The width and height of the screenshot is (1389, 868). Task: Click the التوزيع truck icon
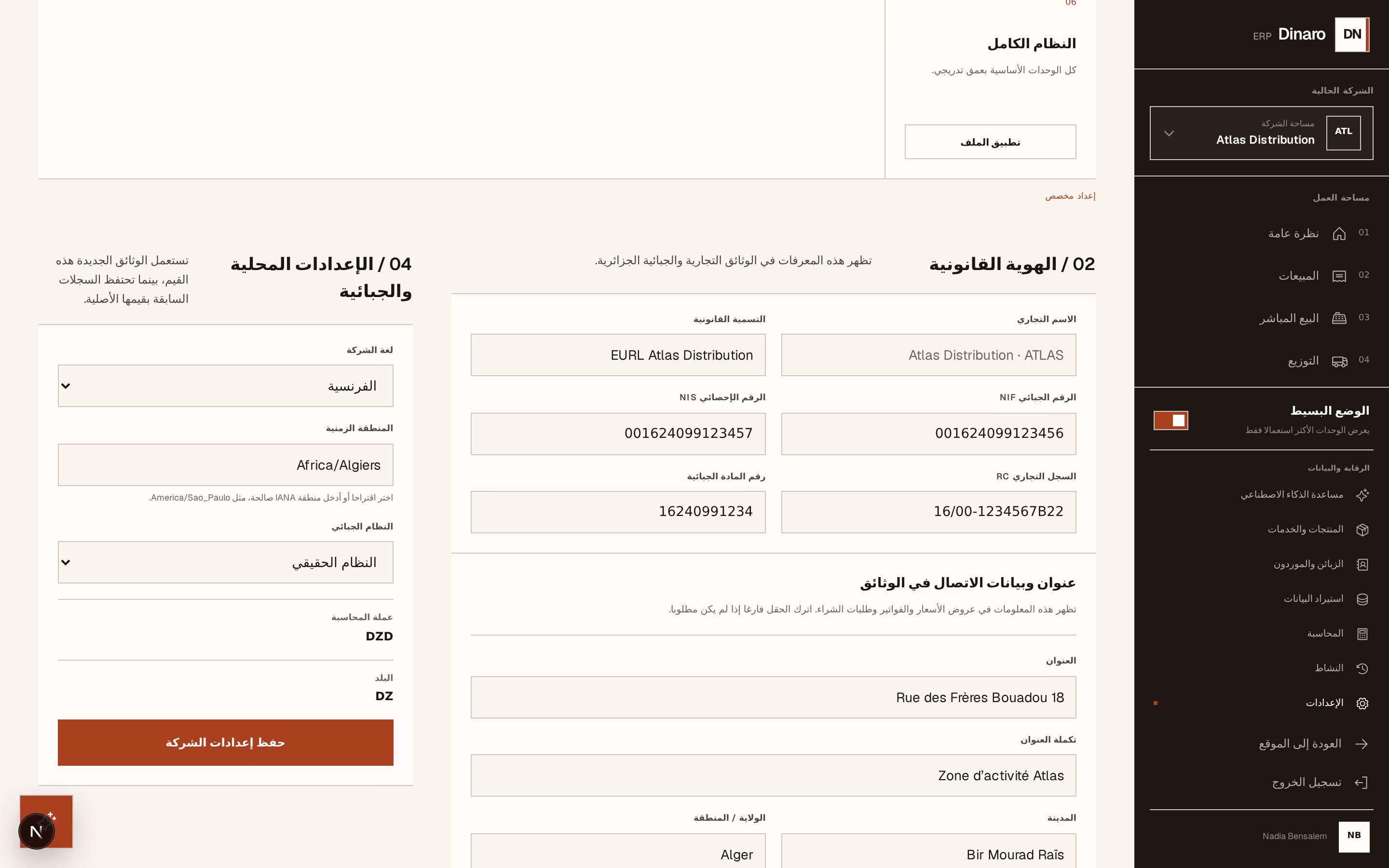[1339, 361]
